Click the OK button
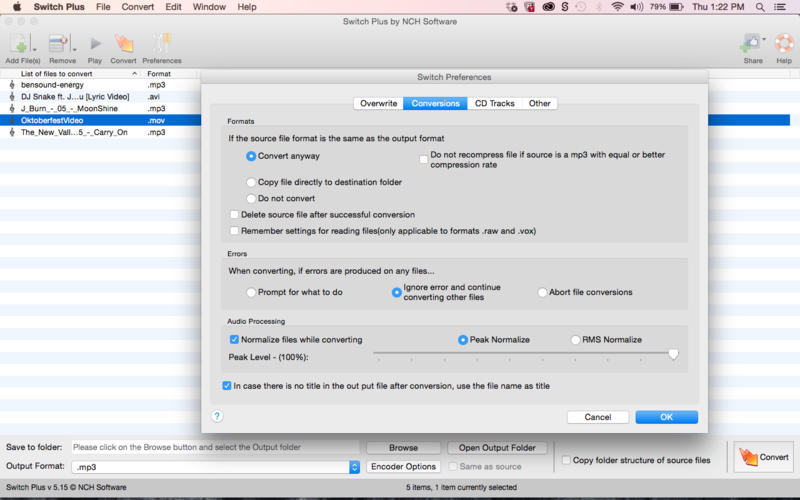The height and width of the screenshot is (500, 800). [x=666, y=417]
